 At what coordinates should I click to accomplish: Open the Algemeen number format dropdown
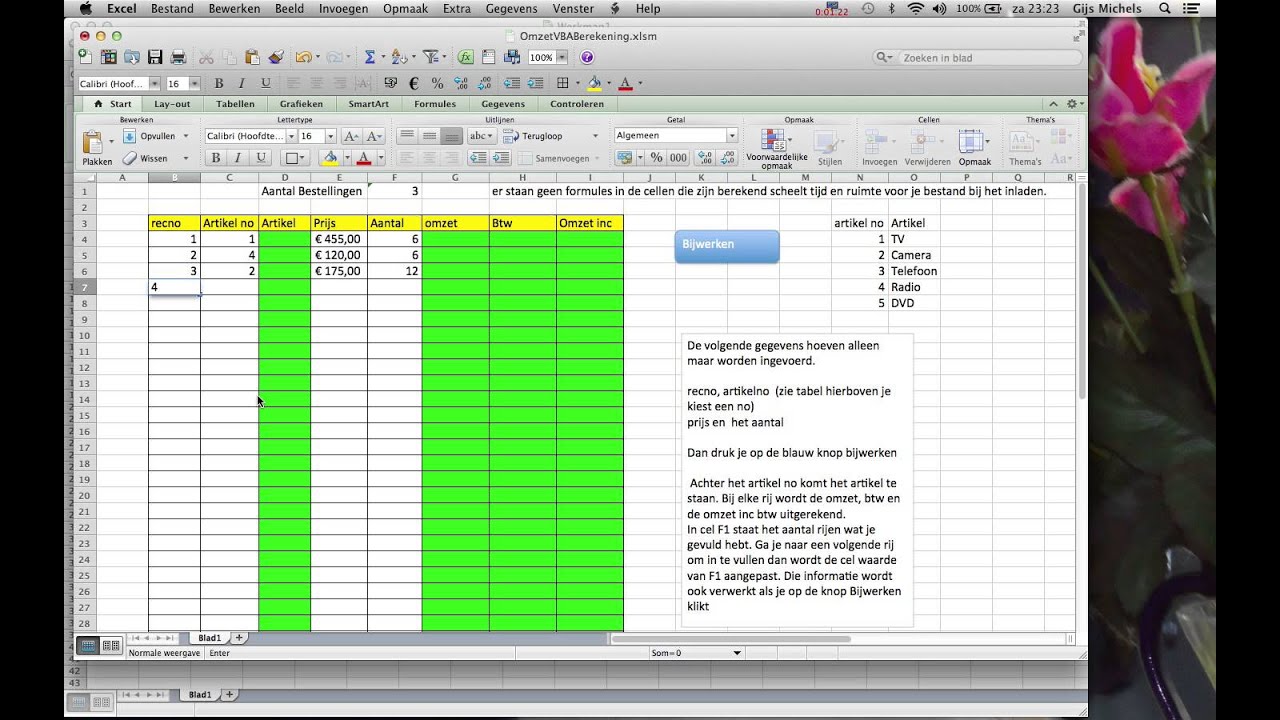(x=732, y=136)
